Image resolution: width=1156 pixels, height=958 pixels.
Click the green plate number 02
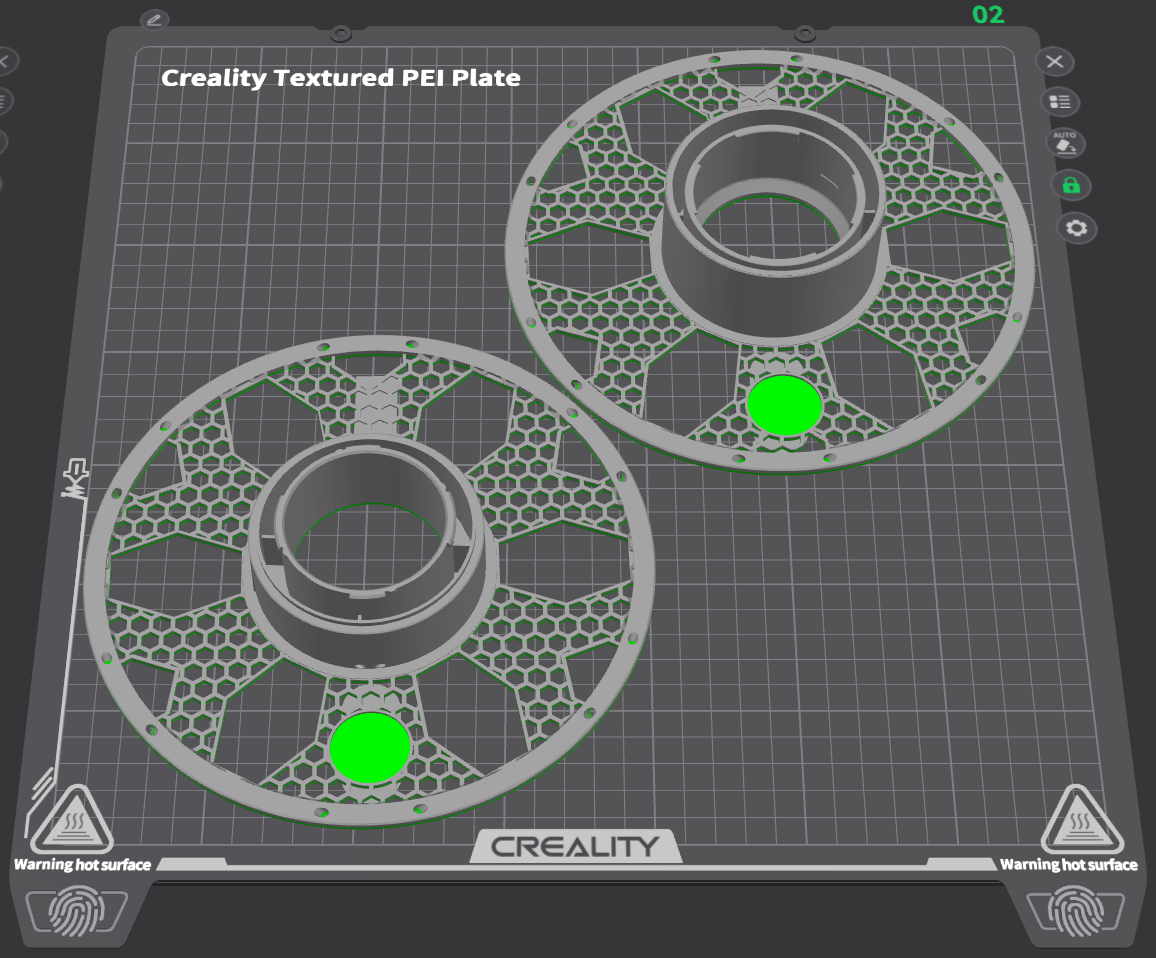(988, 15)
